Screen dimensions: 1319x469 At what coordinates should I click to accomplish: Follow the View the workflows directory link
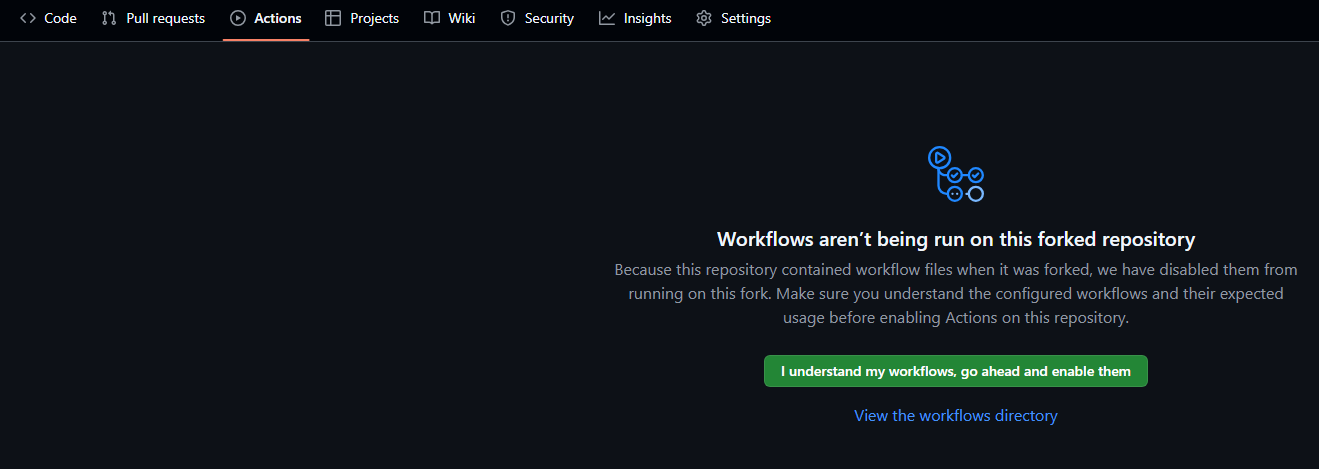pos(955,415)
